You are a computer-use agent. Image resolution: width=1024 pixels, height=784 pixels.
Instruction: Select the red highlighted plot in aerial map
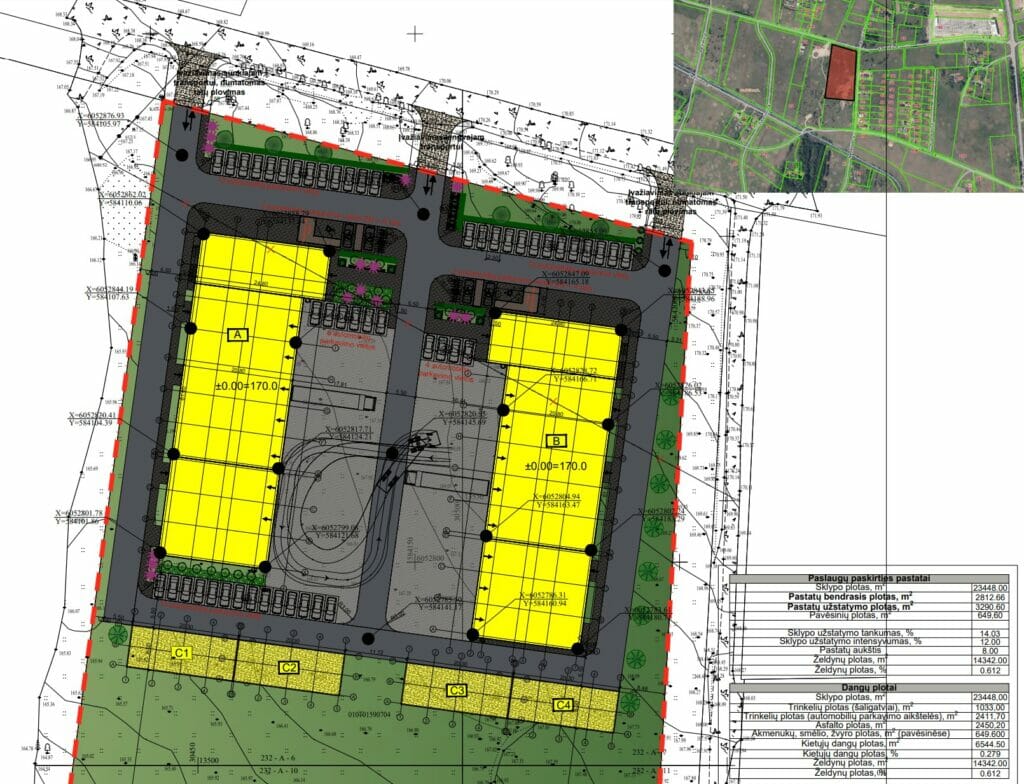(841, 74)
